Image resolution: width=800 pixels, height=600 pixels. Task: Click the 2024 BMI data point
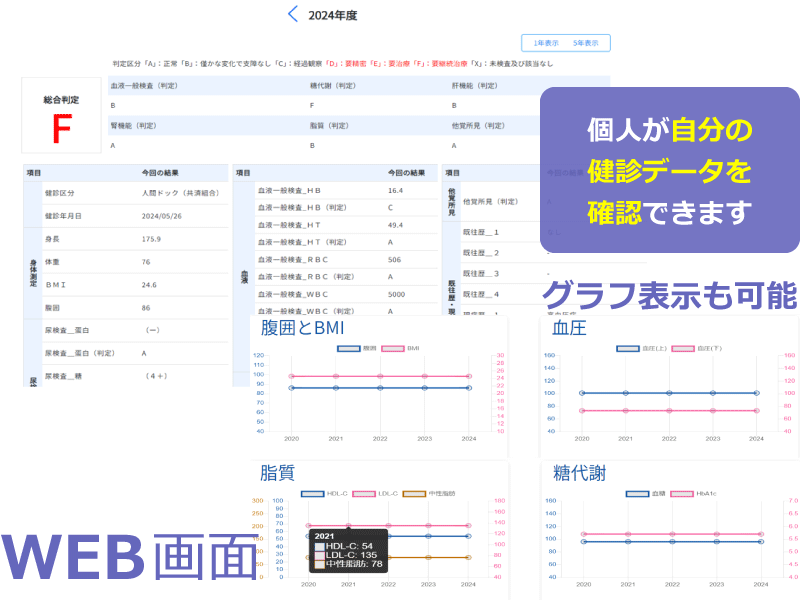pyautogui.click(x=468, y=376)
